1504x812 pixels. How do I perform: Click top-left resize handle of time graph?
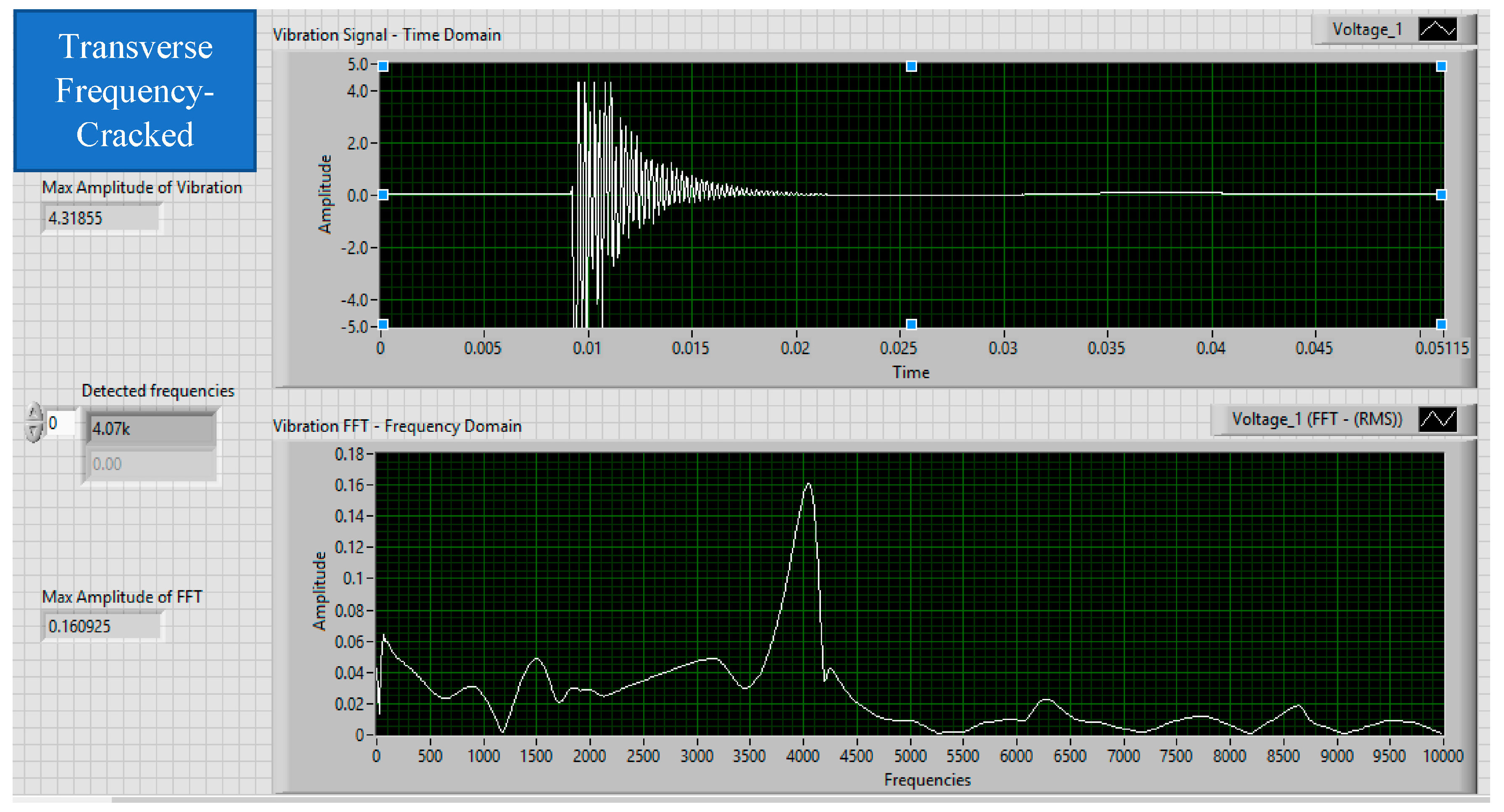pyautogui.click(x=383, y=66)
